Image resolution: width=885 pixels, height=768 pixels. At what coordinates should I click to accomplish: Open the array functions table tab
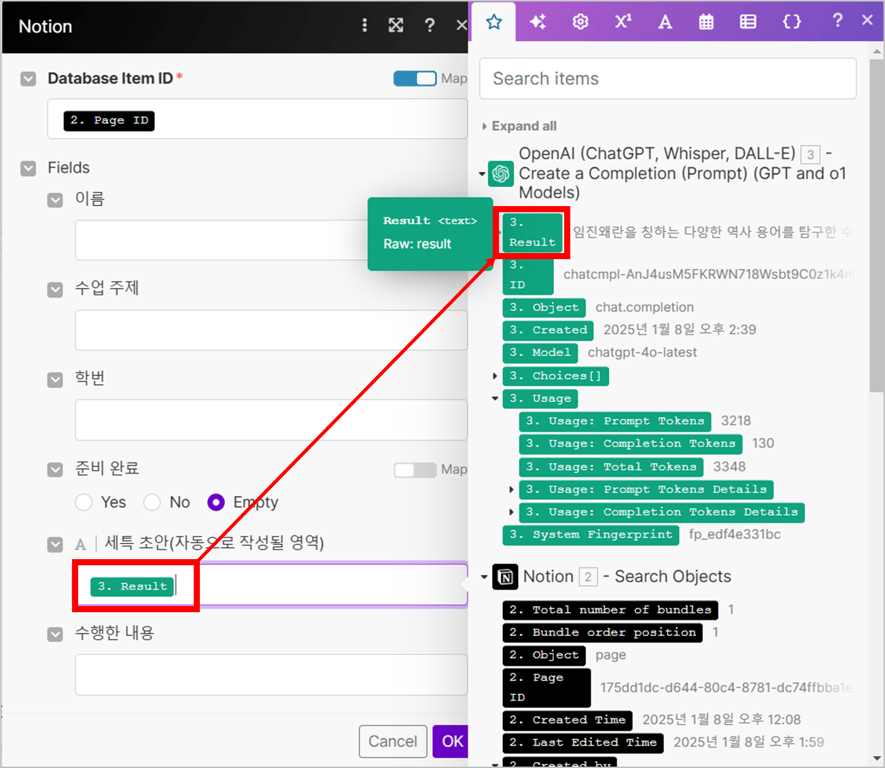tap(748, 22)
